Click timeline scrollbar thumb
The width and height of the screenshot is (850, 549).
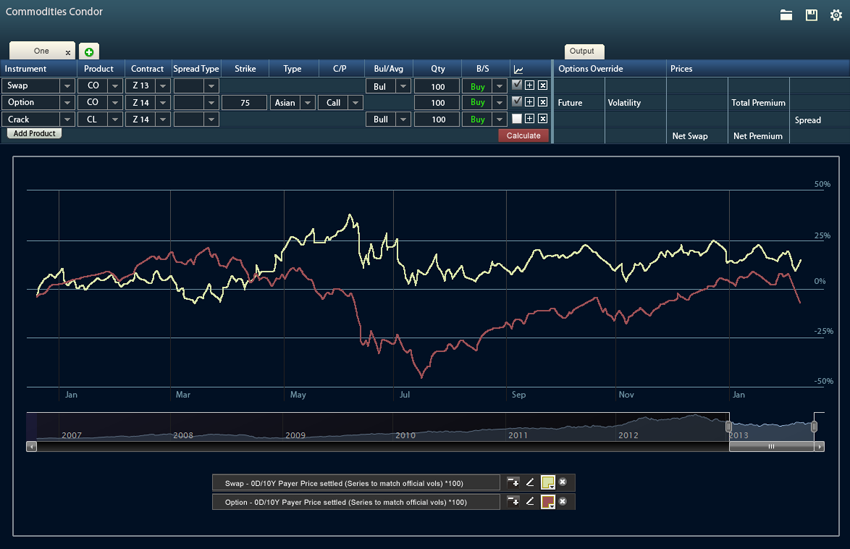click(771, 447)
